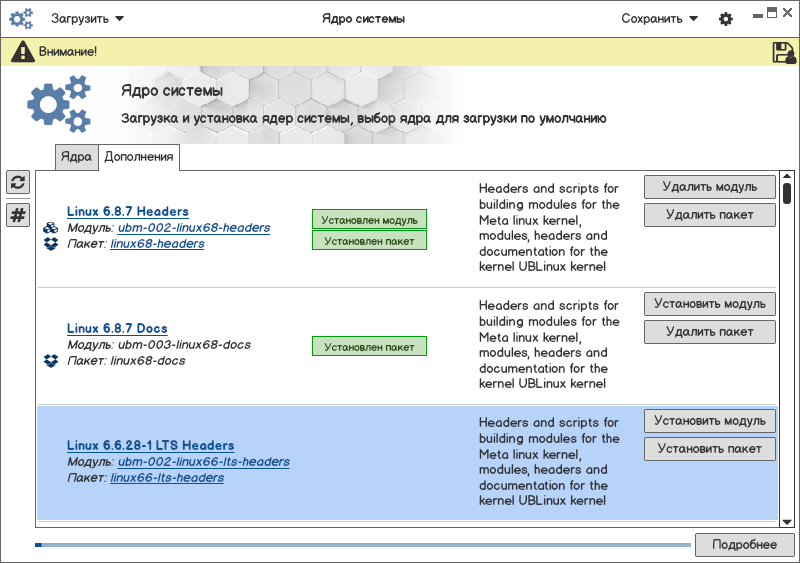Select the Дополнения tab
800x563 pixels.
coord(139,157)
